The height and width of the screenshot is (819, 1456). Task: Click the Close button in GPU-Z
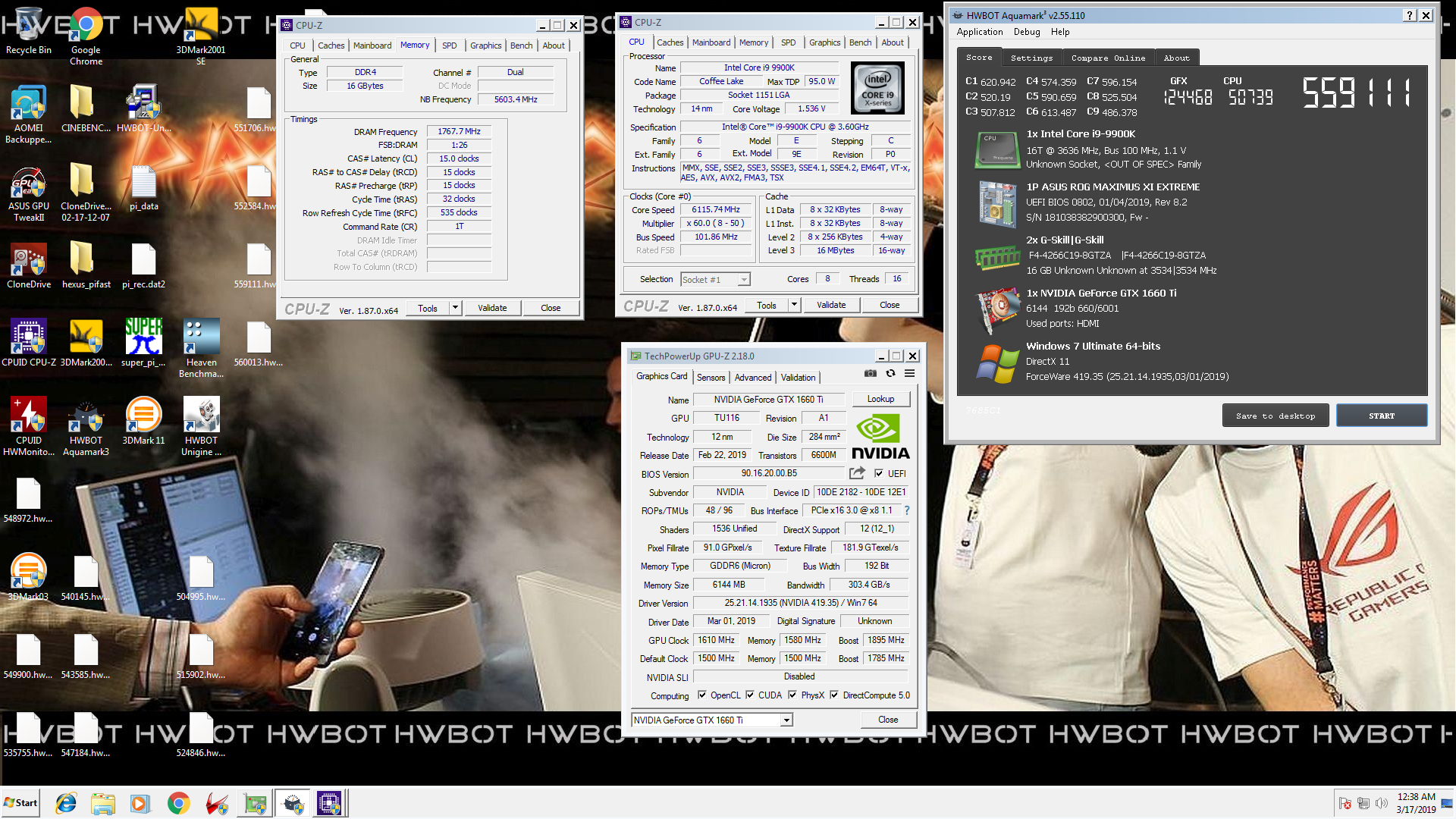(888, 720)
